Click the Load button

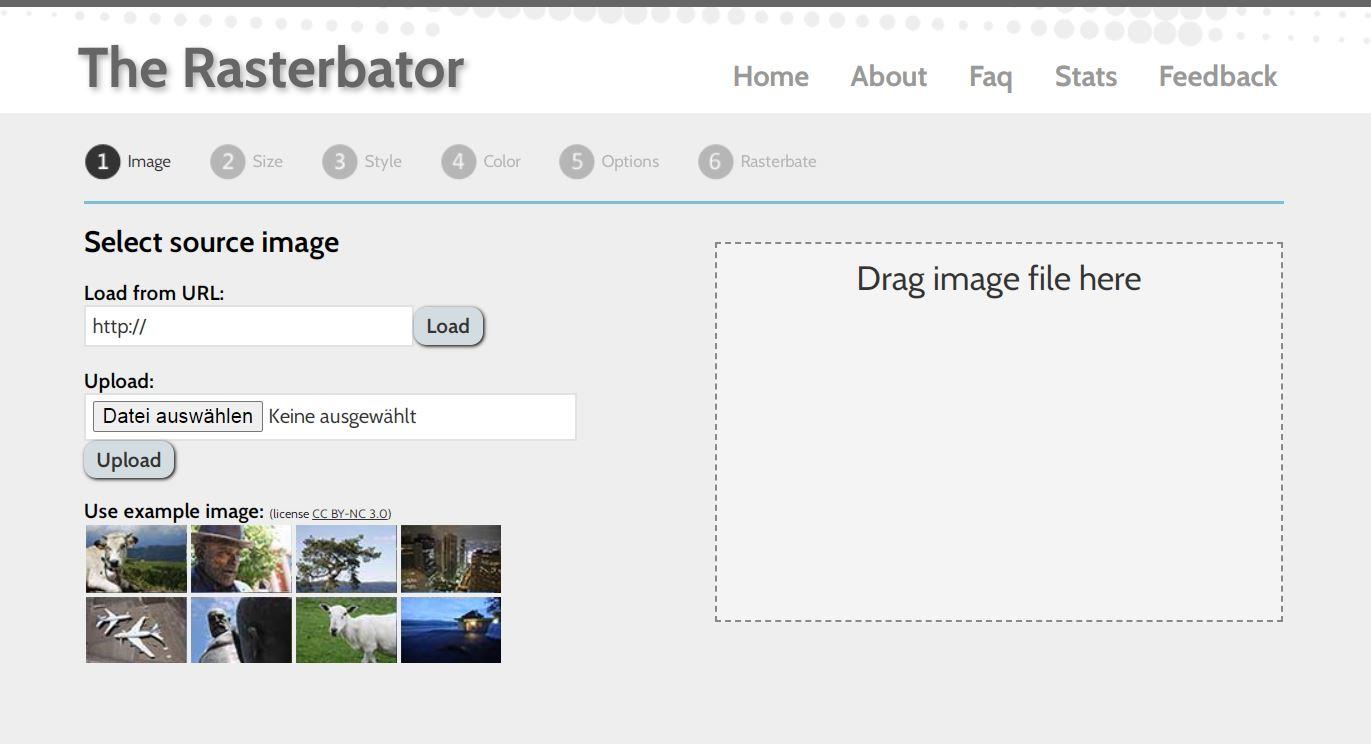(448, 325)
